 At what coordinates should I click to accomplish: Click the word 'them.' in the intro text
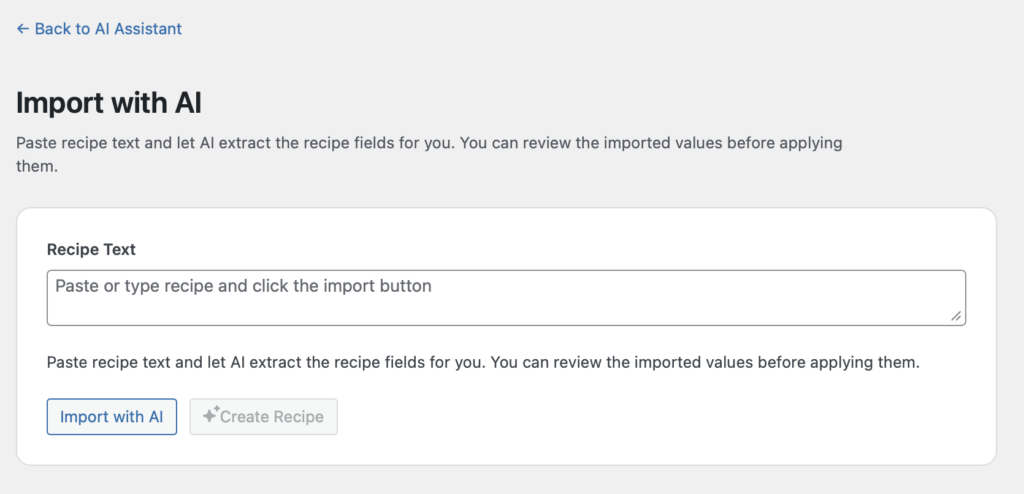[x=37, y=167]
